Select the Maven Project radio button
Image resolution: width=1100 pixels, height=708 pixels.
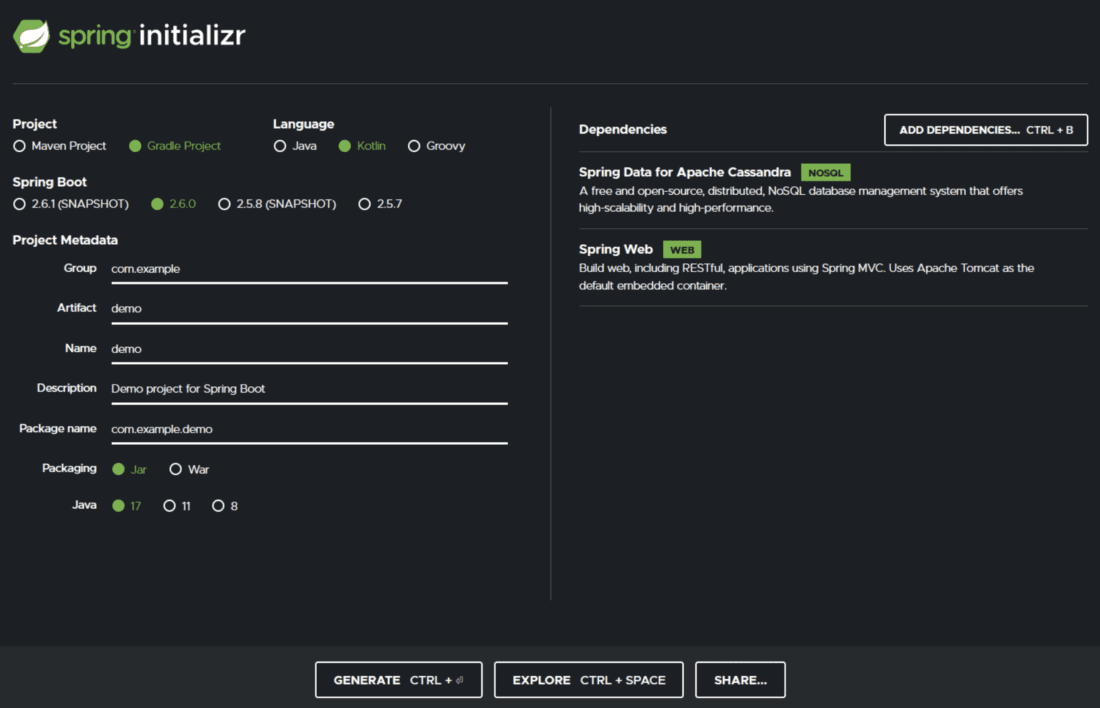pos(20,146)
